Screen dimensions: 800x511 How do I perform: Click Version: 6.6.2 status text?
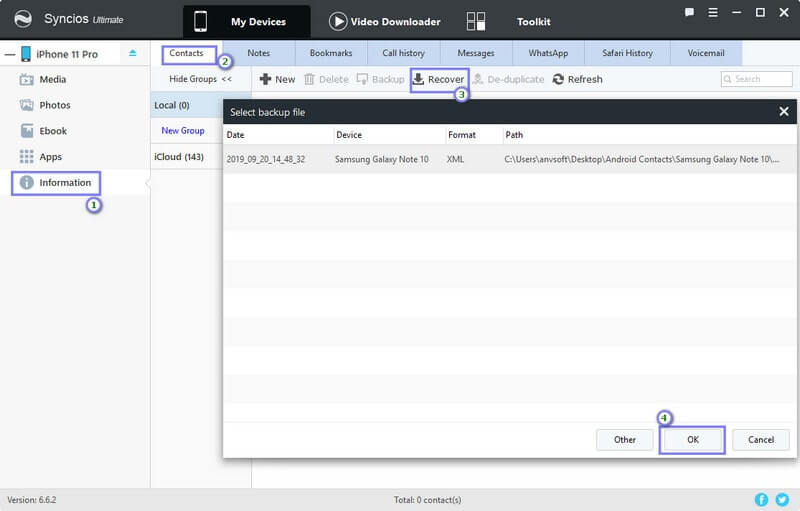click(x=32, y=500)
